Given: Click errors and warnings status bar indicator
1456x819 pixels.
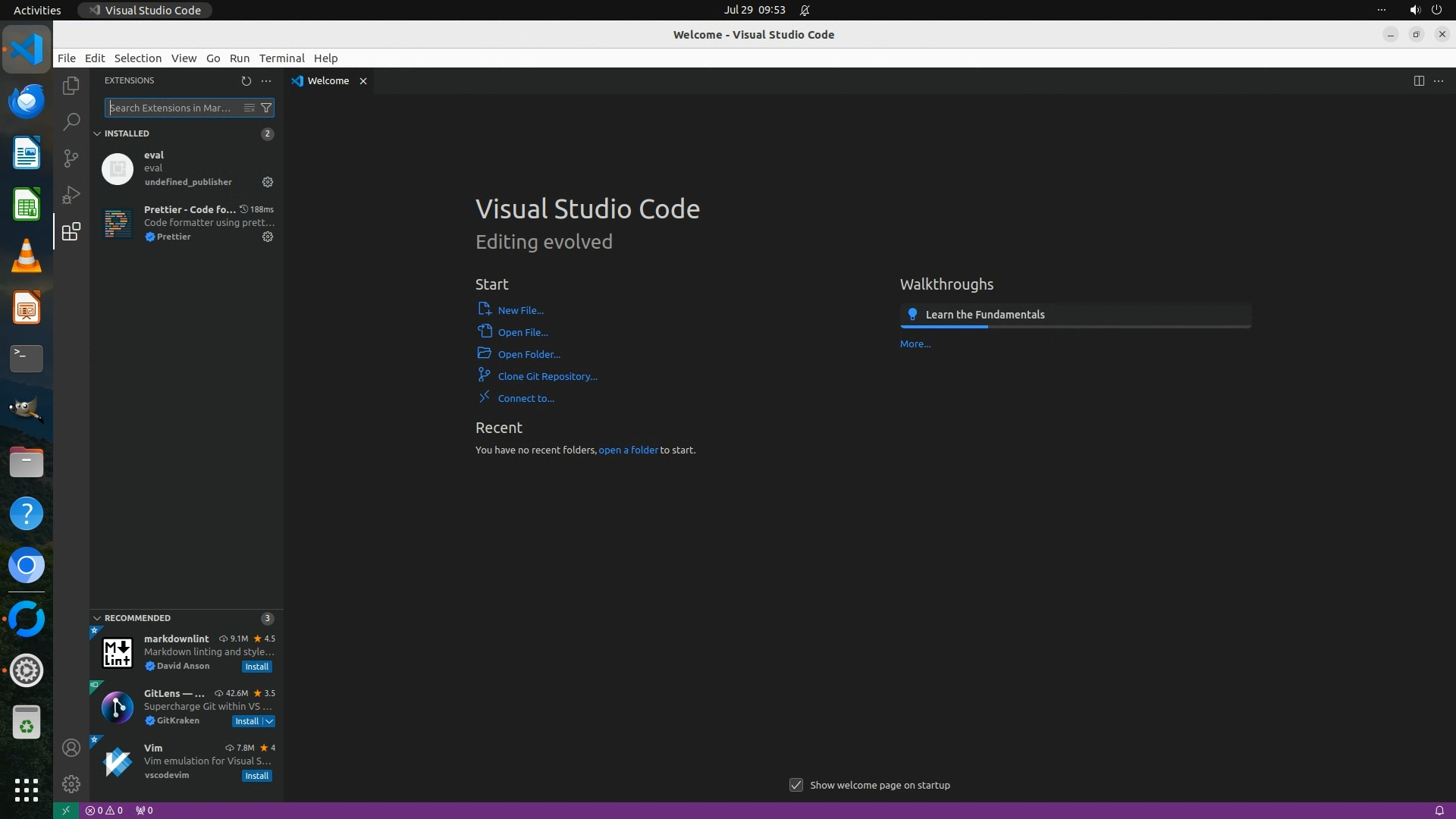Looking at the screenshot, I should (104, 810).
